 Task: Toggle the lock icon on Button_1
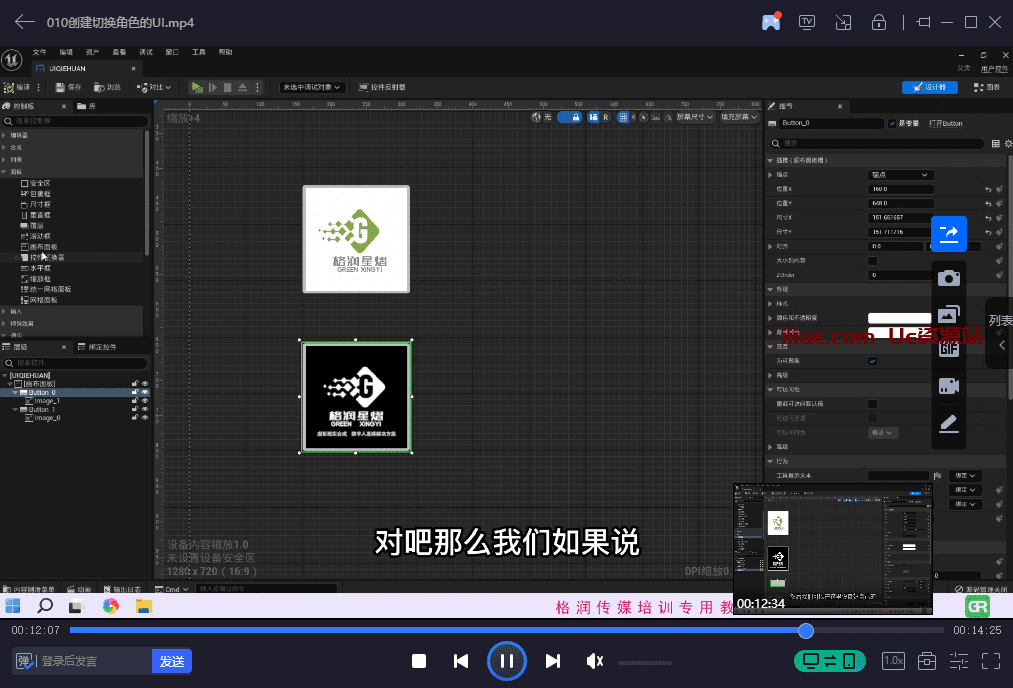tap(135, 409)
